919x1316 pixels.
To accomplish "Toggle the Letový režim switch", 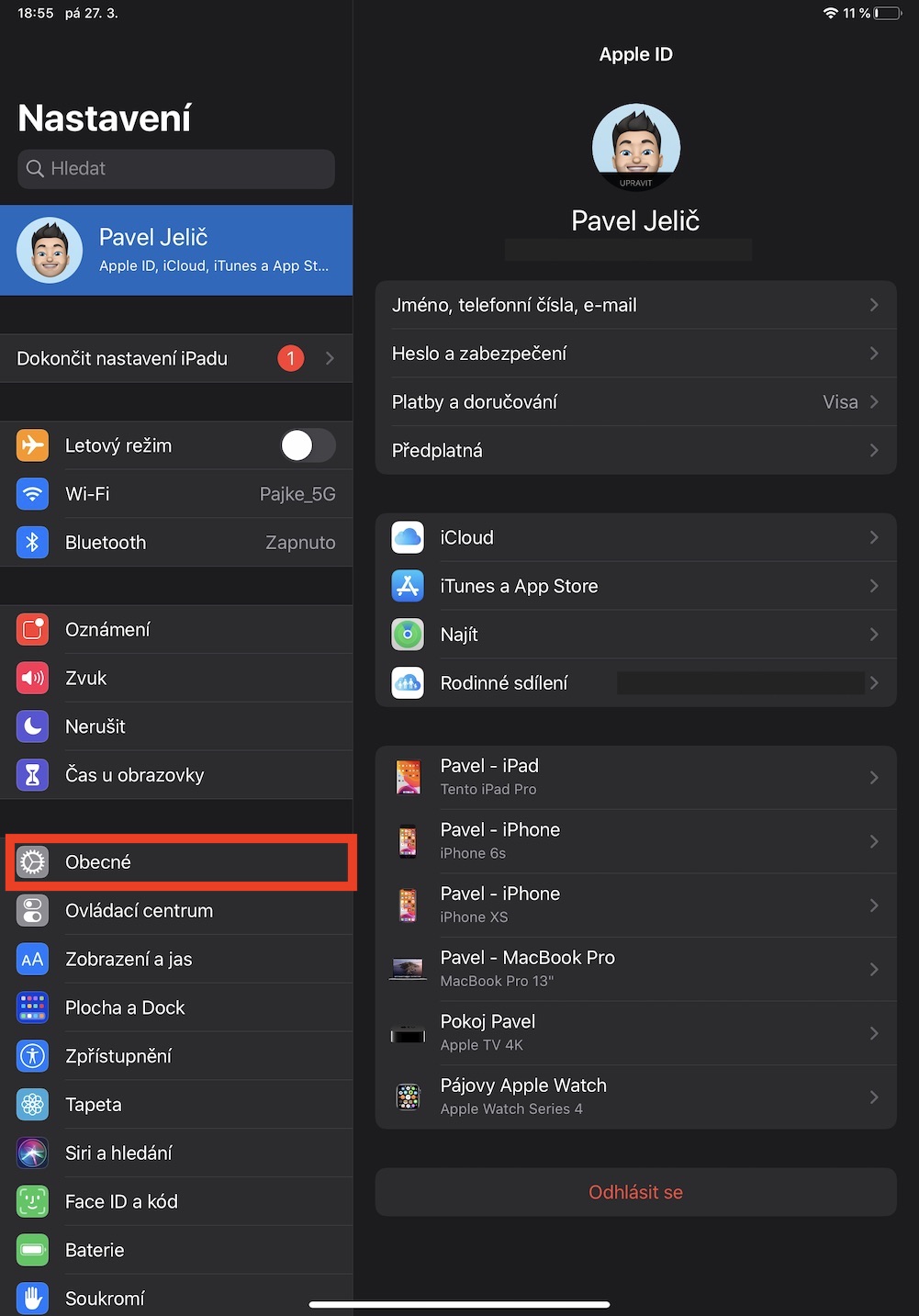I will click(308, 445).
